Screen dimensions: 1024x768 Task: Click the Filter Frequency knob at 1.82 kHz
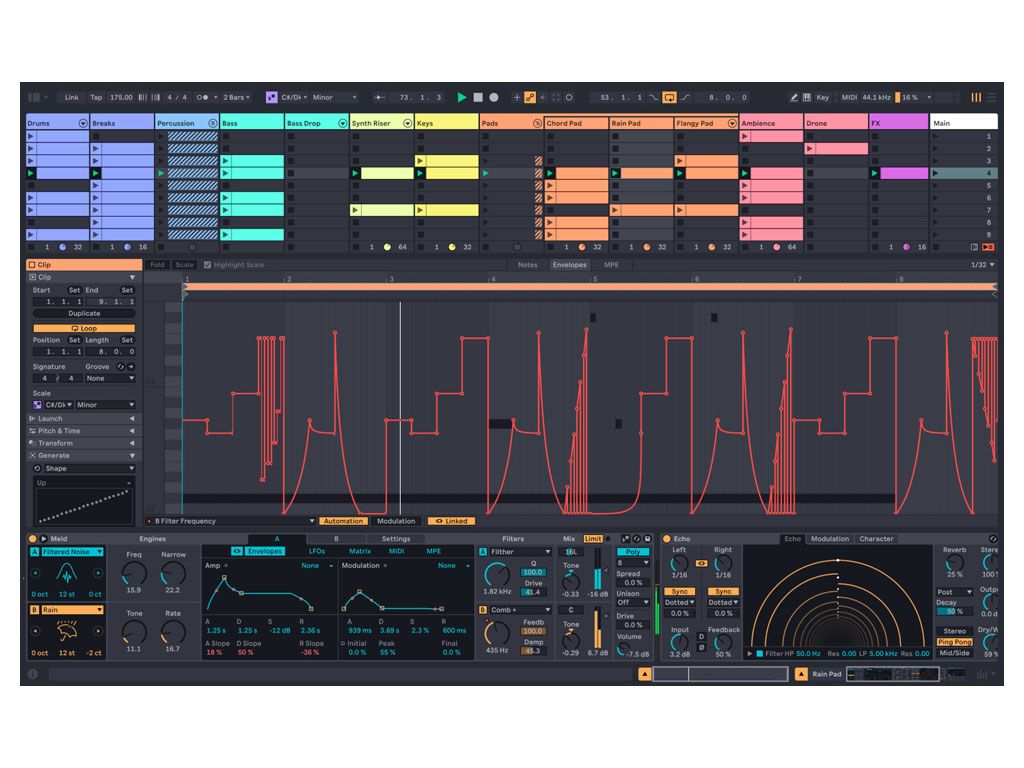click(496, 574)
